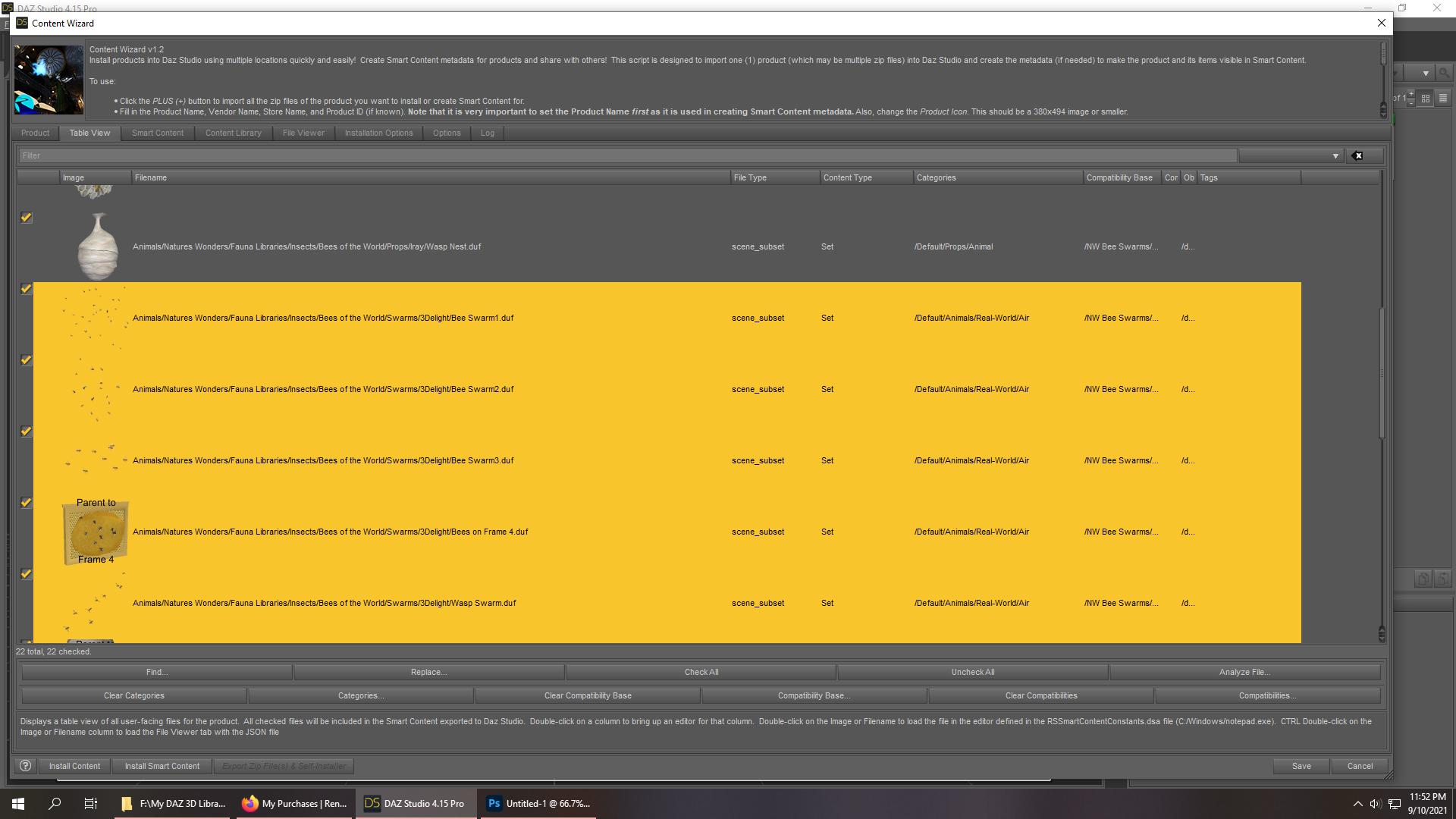The width and height of the screenshot is (1456, 819).
Task: Click the table's vertical scrollbar
Action: click(1382, 372)
